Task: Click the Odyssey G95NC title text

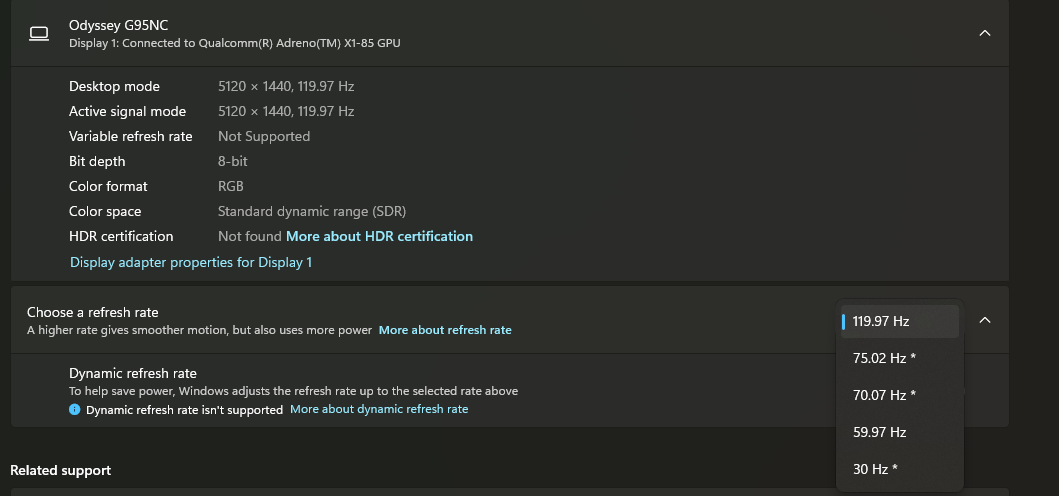Action: click(x=112, y=24)
